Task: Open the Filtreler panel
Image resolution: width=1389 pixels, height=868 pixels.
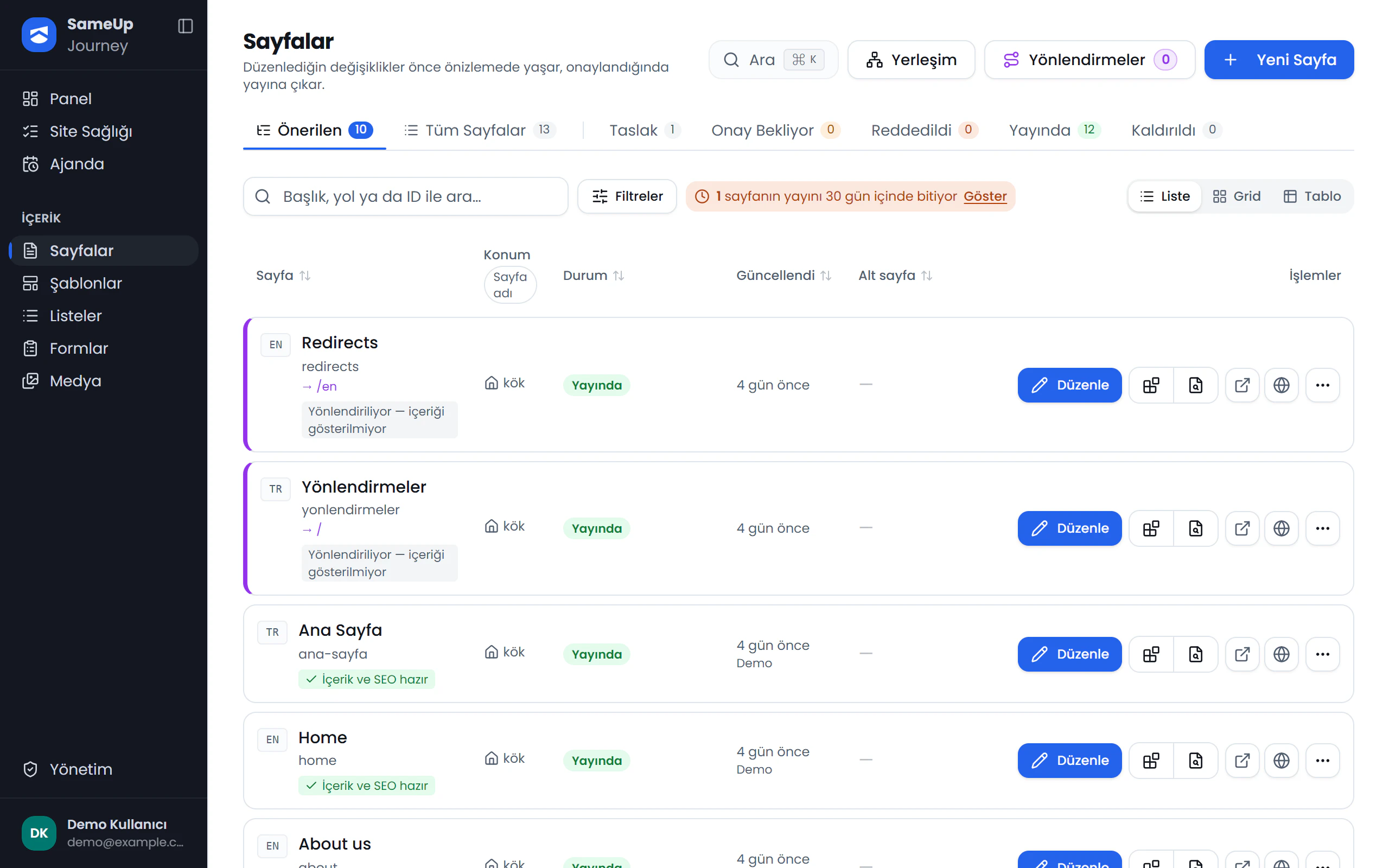Action: click(x=627, y=196)
